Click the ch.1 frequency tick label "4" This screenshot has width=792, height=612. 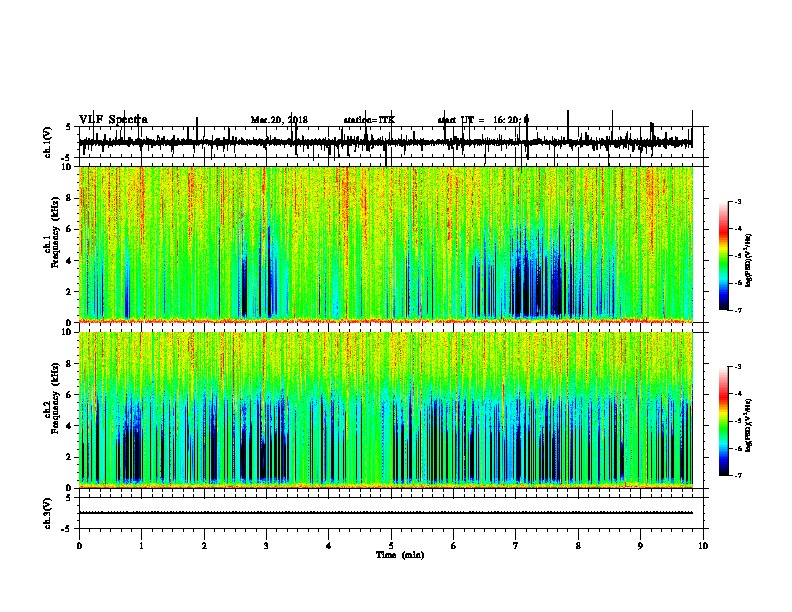pos(70,261)
